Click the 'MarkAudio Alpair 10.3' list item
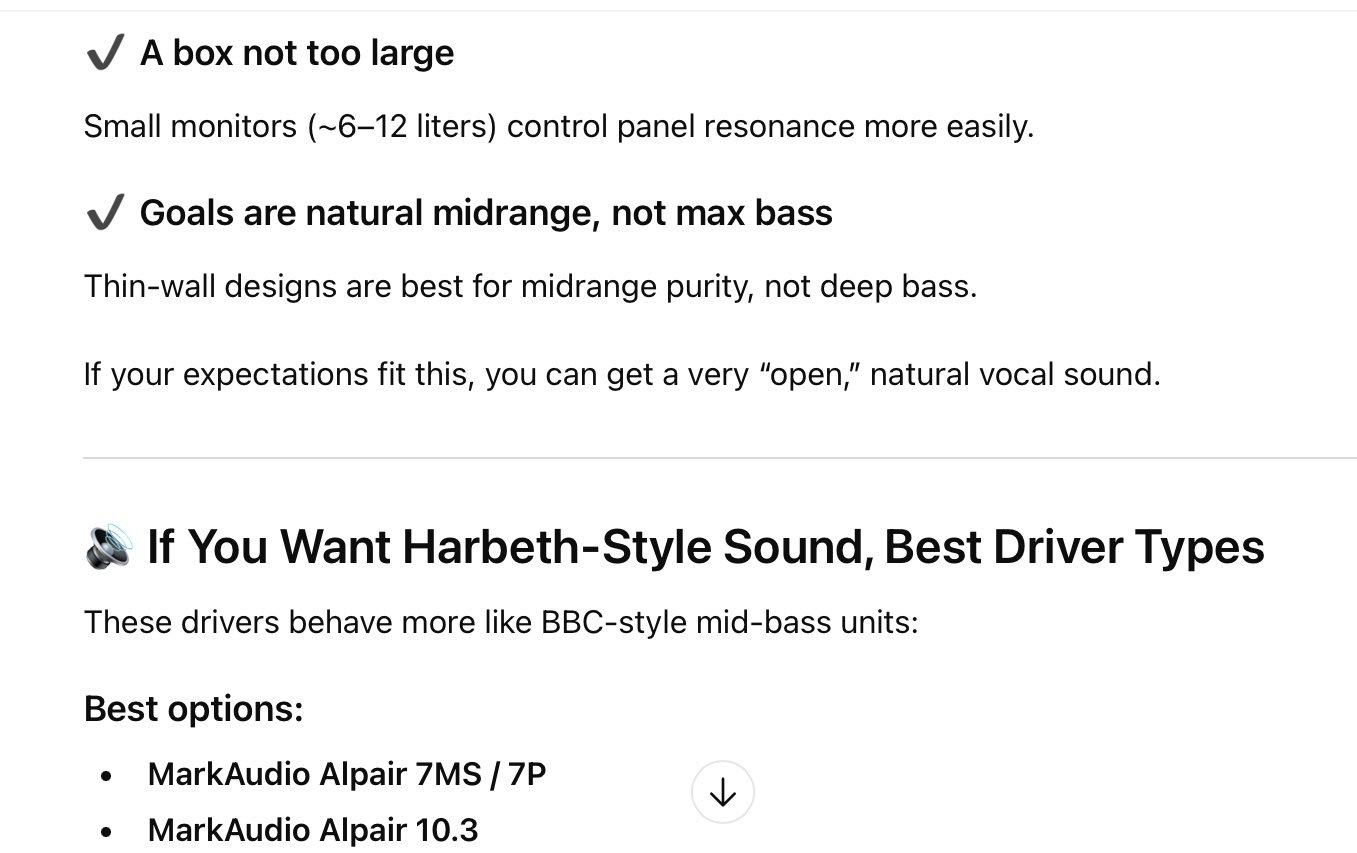Image resolution: width=1357 pixels, height=853 pixels. [x=313, y=830]
